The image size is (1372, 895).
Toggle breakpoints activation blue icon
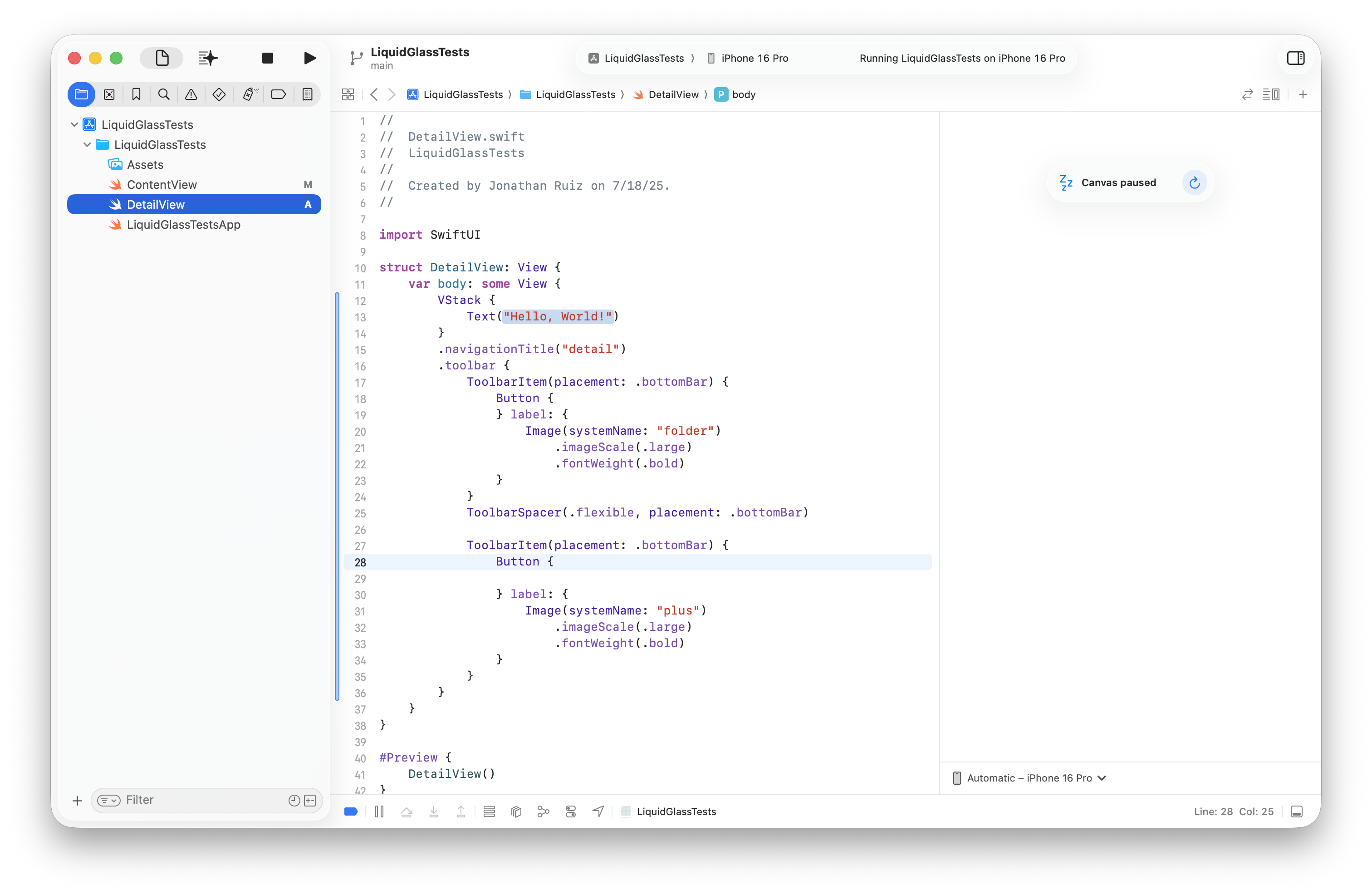351,812
